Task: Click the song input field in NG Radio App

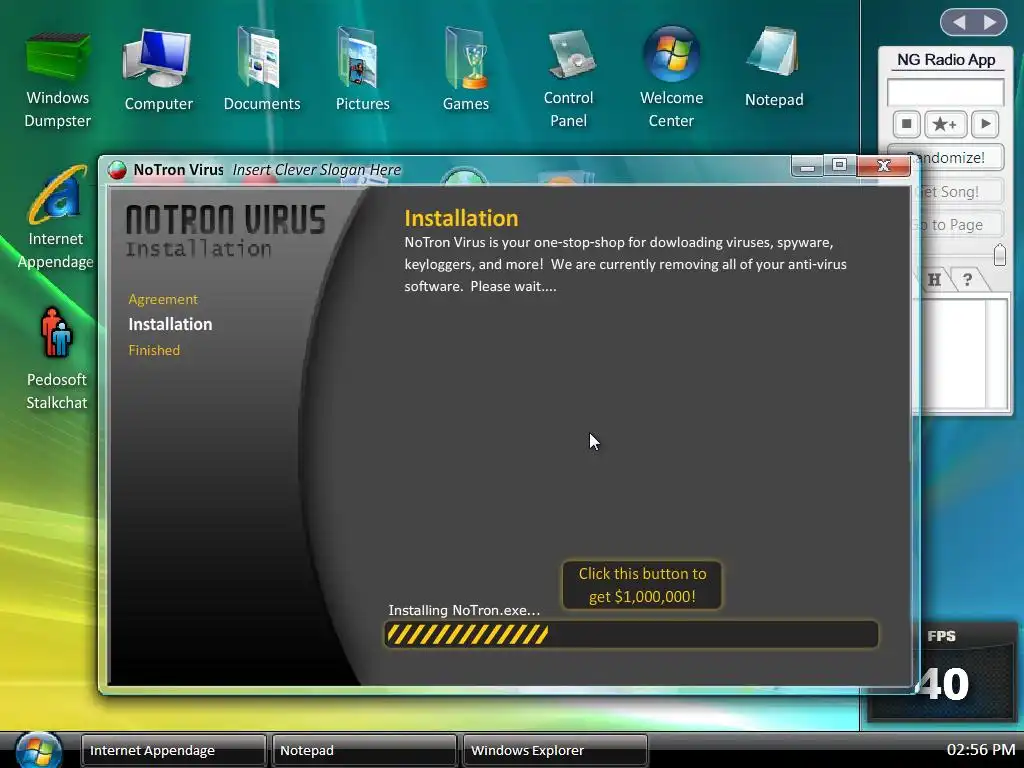Action: tap(945, 92)
